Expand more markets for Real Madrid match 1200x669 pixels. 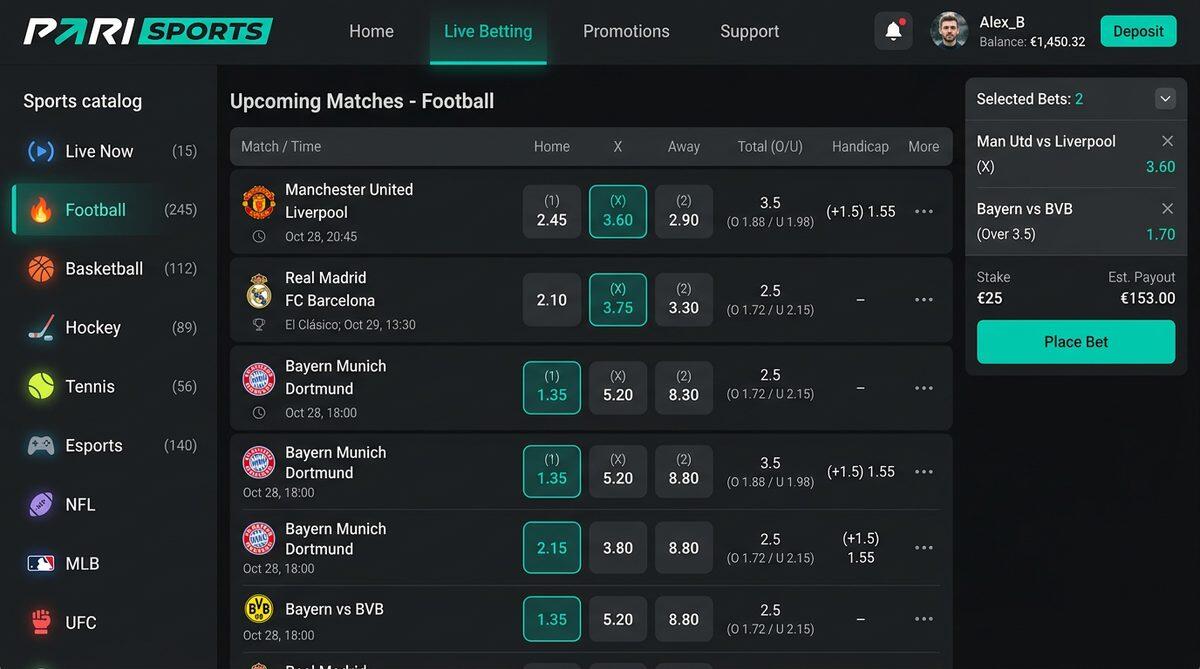(x=924, y=299)
